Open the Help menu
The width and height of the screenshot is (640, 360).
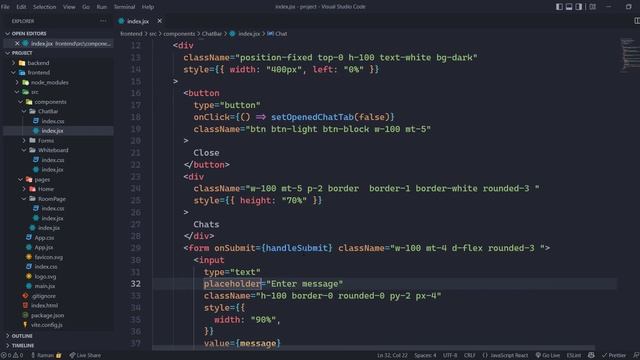coord(148,7)
